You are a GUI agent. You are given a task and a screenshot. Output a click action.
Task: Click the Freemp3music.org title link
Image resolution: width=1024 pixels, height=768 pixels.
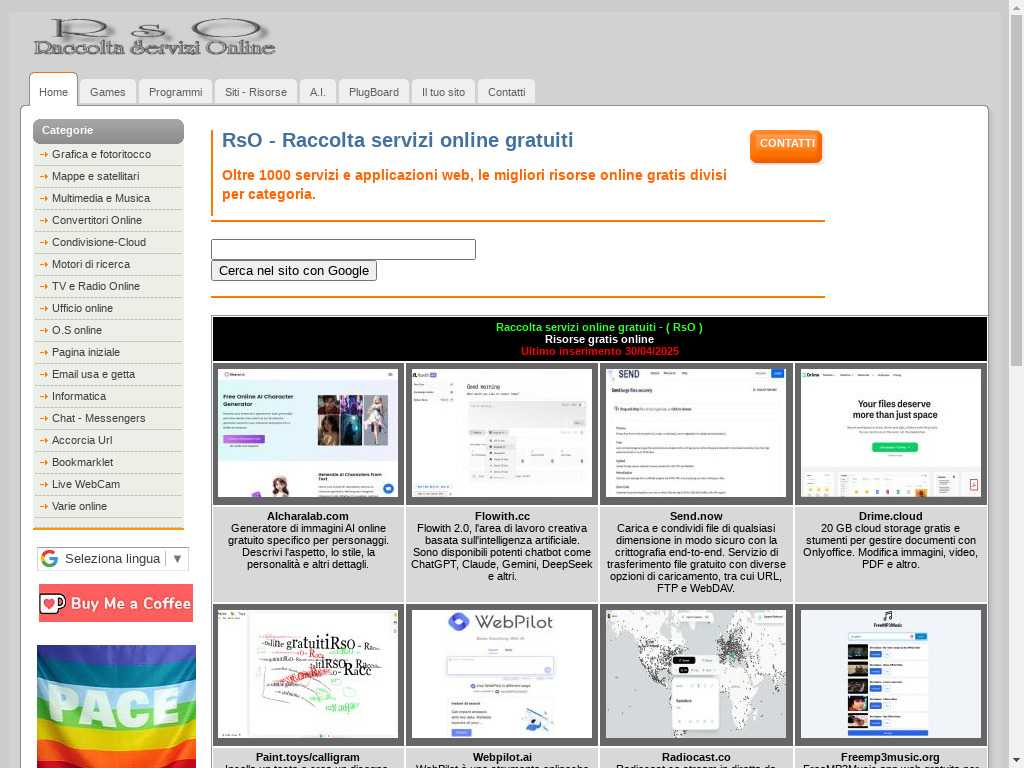pyautogui.click(x=890, y=757)
